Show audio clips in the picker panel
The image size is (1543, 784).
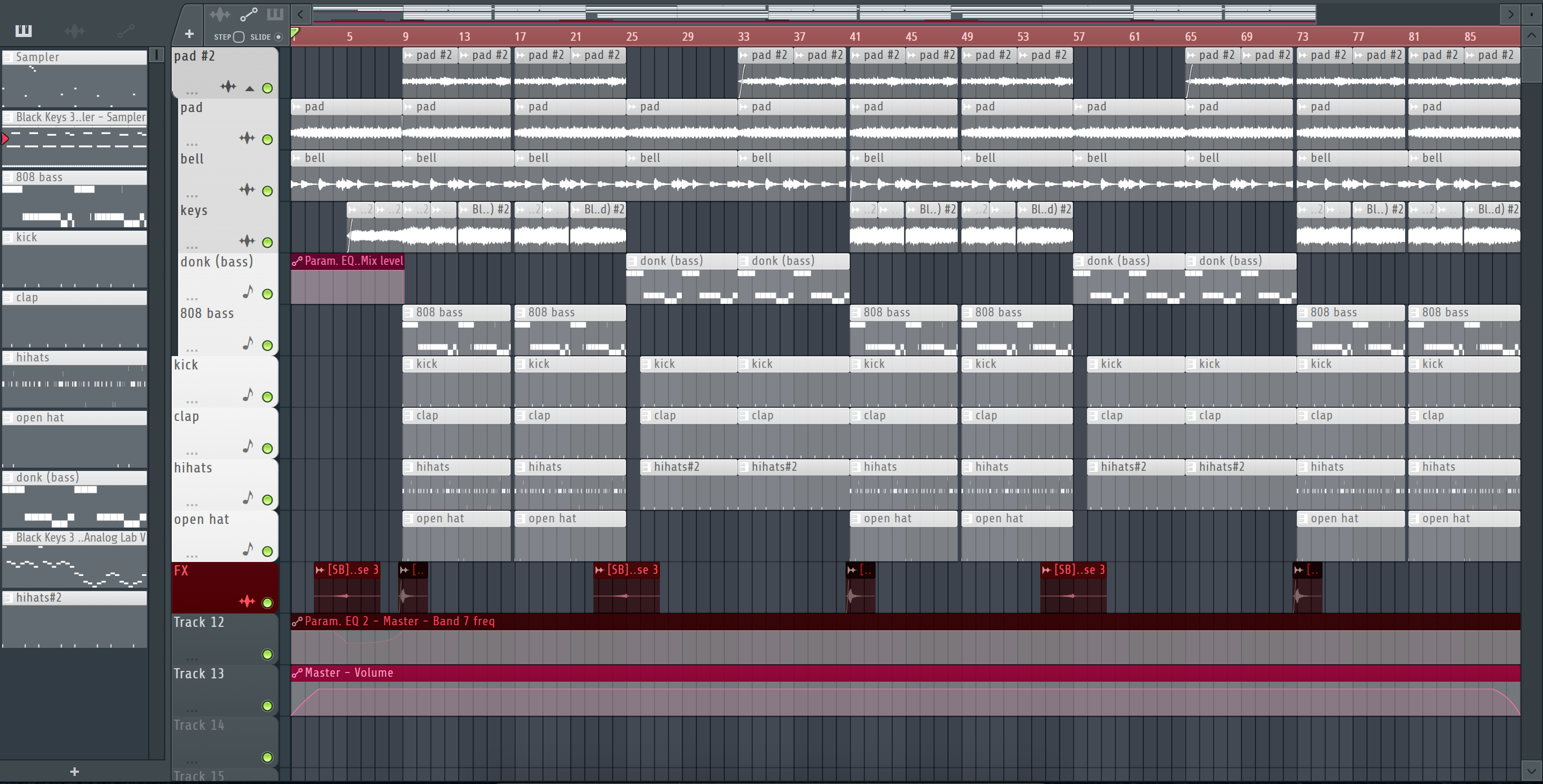click(75, 31)
